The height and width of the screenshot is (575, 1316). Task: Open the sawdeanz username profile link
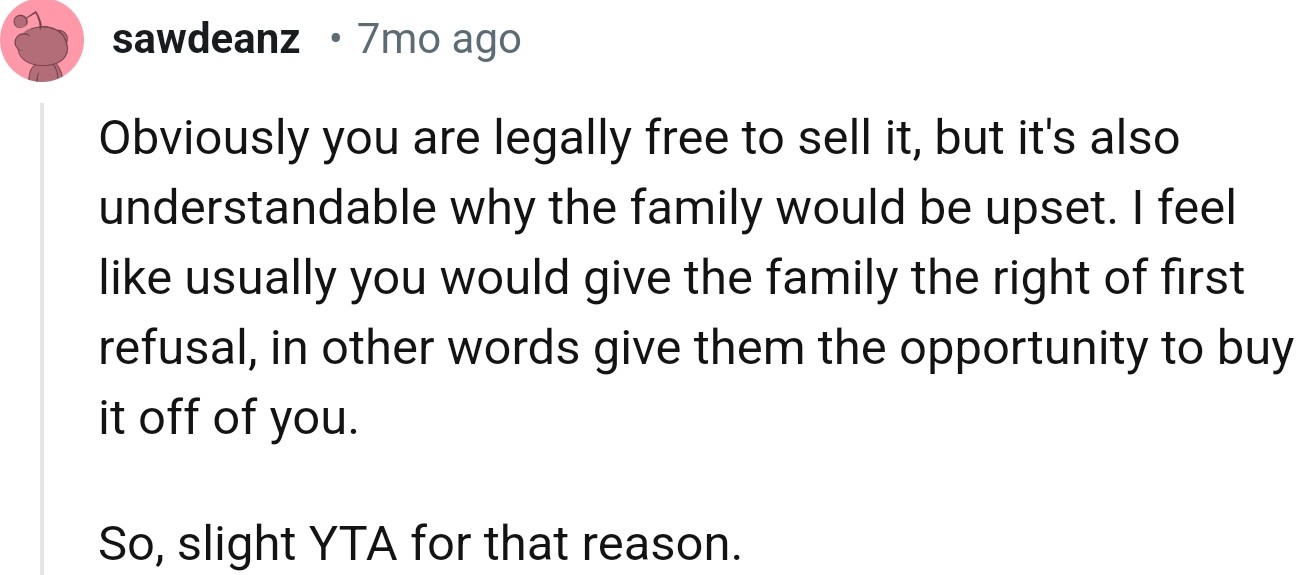pos(206,40)
